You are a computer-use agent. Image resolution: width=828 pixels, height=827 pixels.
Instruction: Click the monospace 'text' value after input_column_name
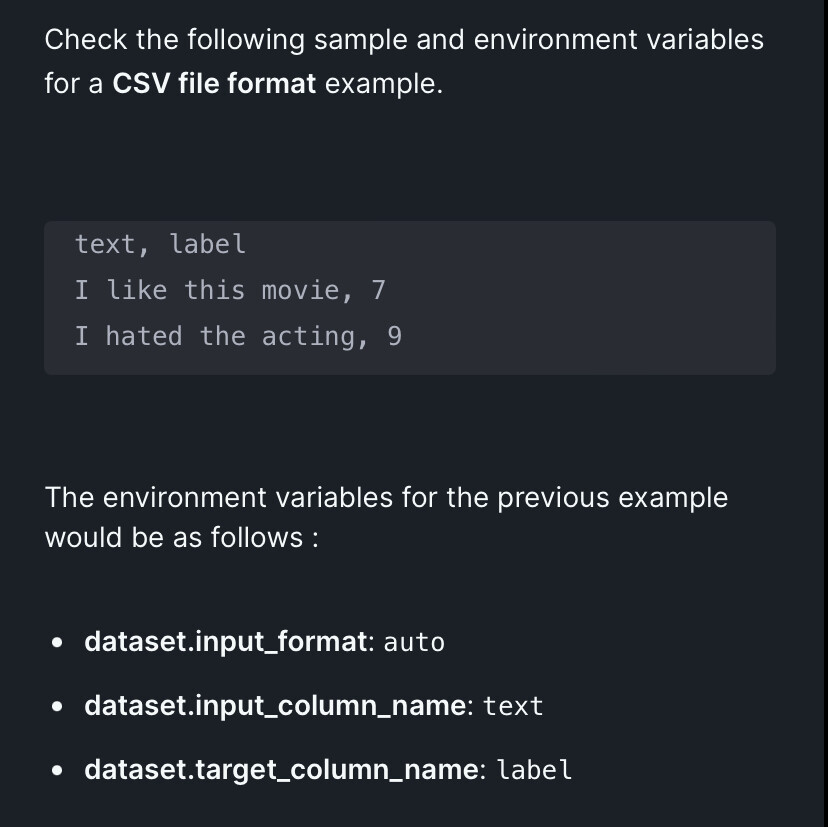pyautogui.click(x=513, y=707)
